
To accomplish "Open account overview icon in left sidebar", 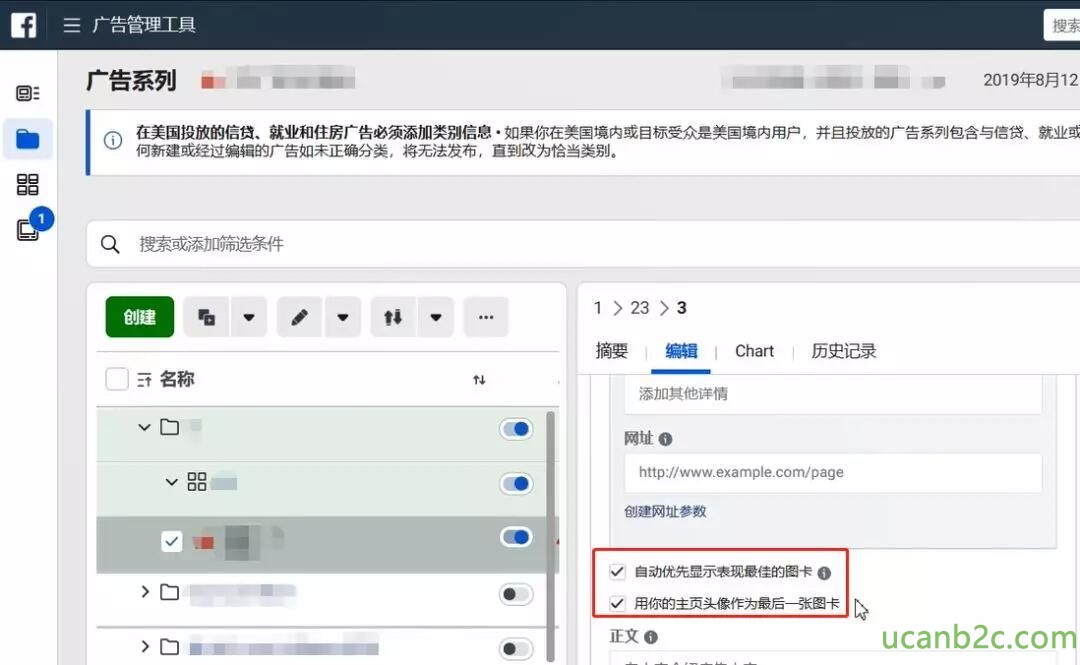I will click(x=28, y=93).
